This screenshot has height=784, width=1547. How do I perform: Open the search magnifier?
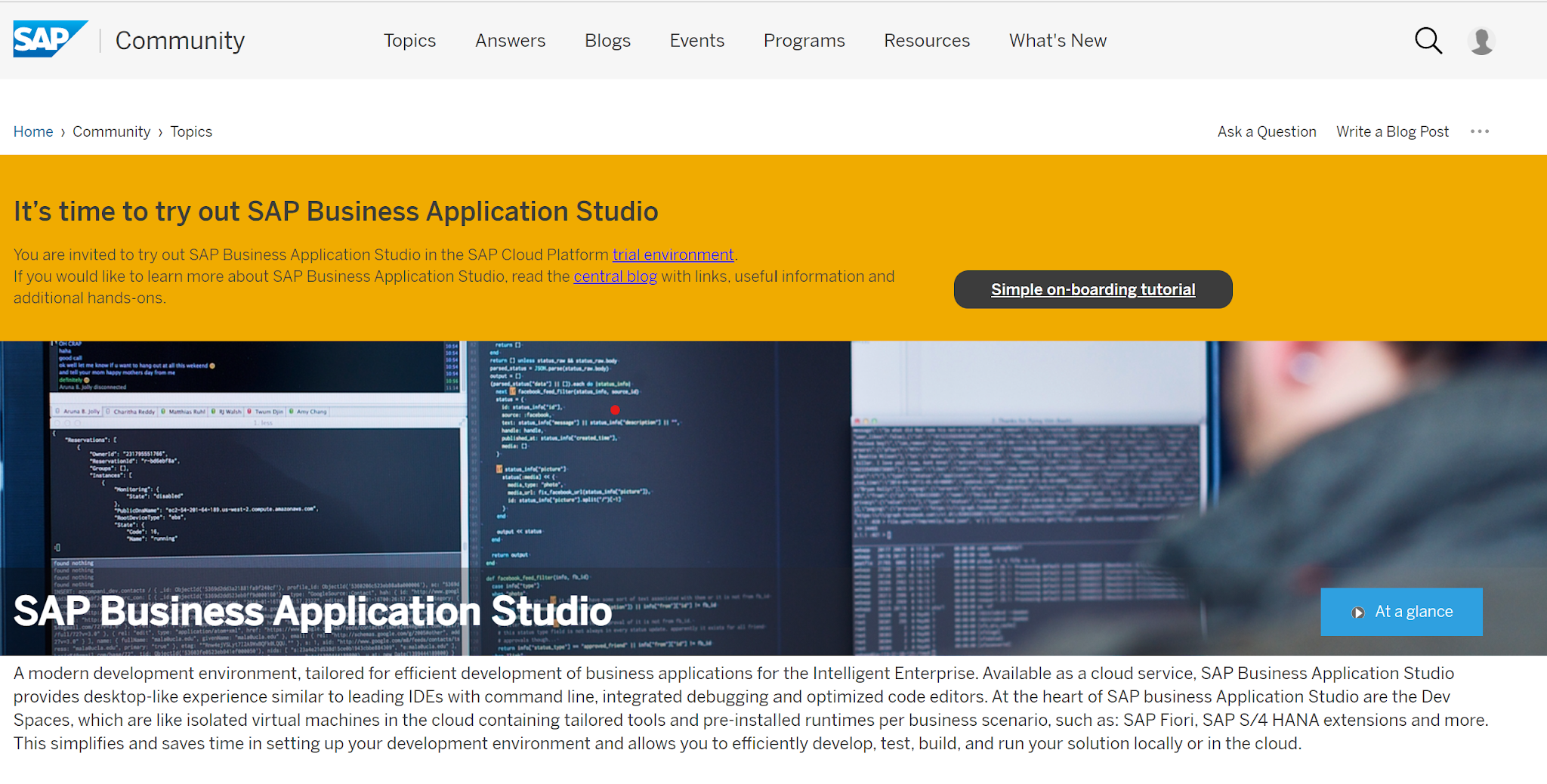pyautogui.click(x=1428, y=40)
